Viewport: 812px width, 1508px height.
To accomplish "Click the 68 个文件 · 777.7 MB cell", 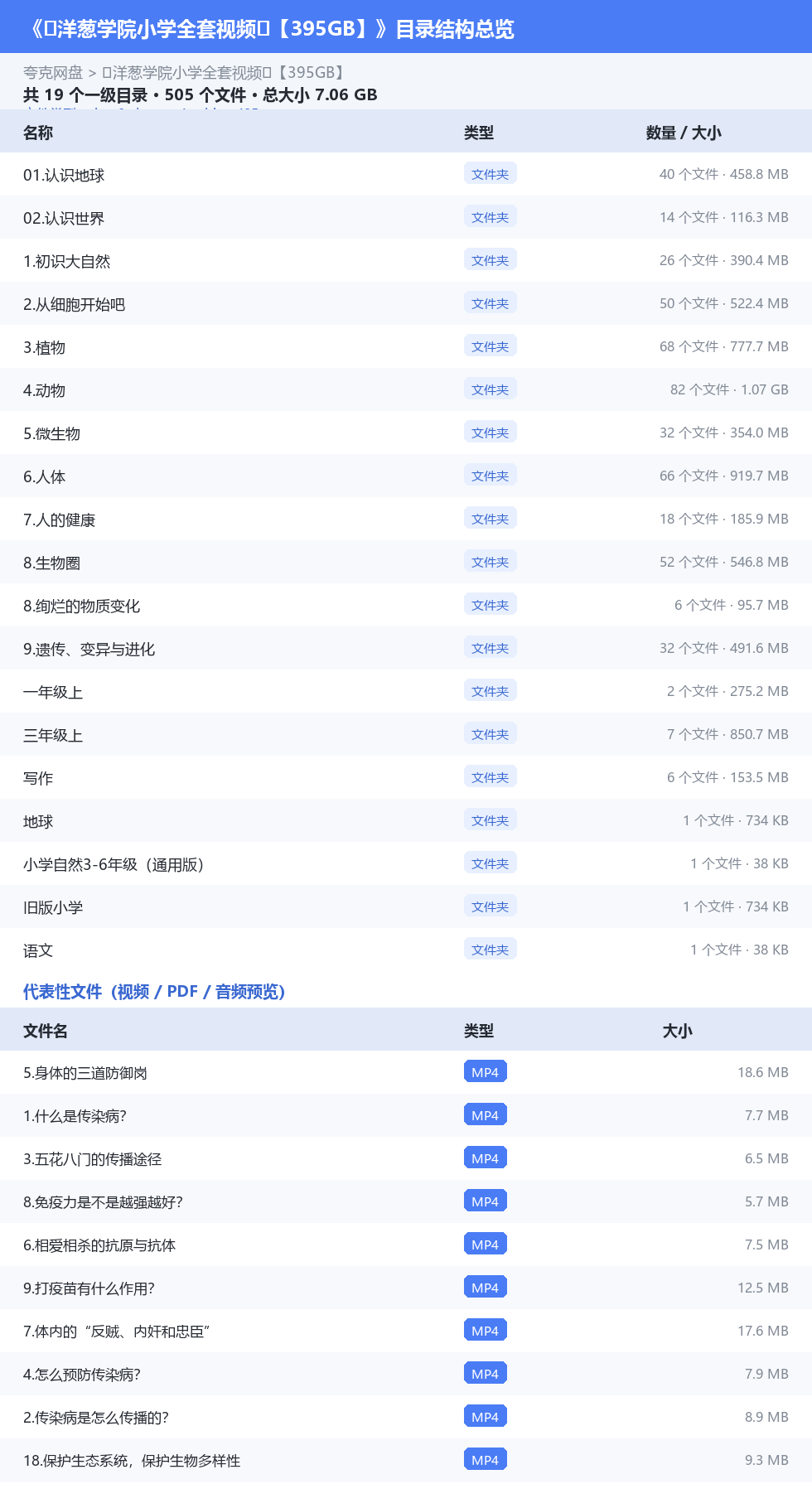I will tap(724, 346).
